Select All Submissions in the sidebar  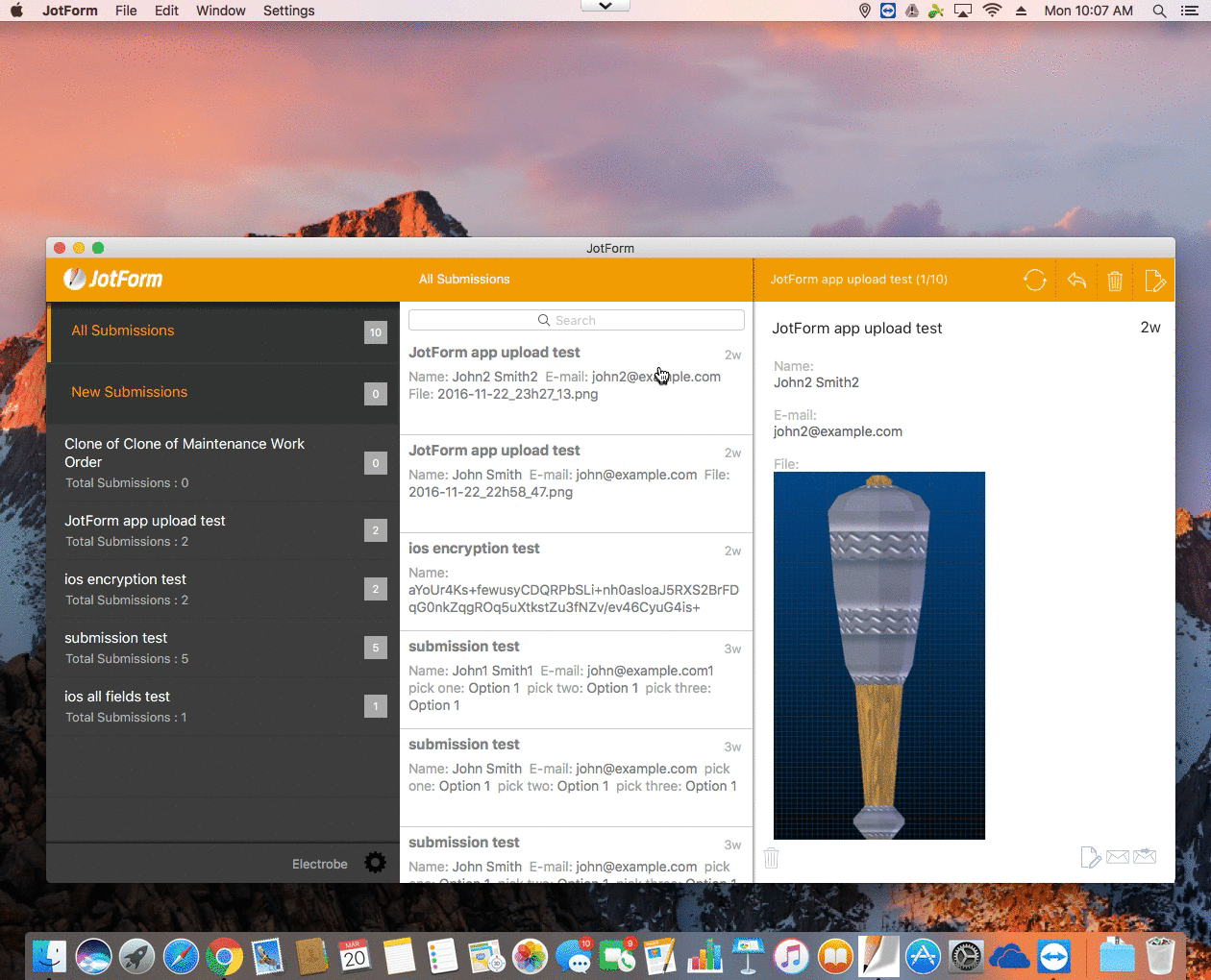123,331
